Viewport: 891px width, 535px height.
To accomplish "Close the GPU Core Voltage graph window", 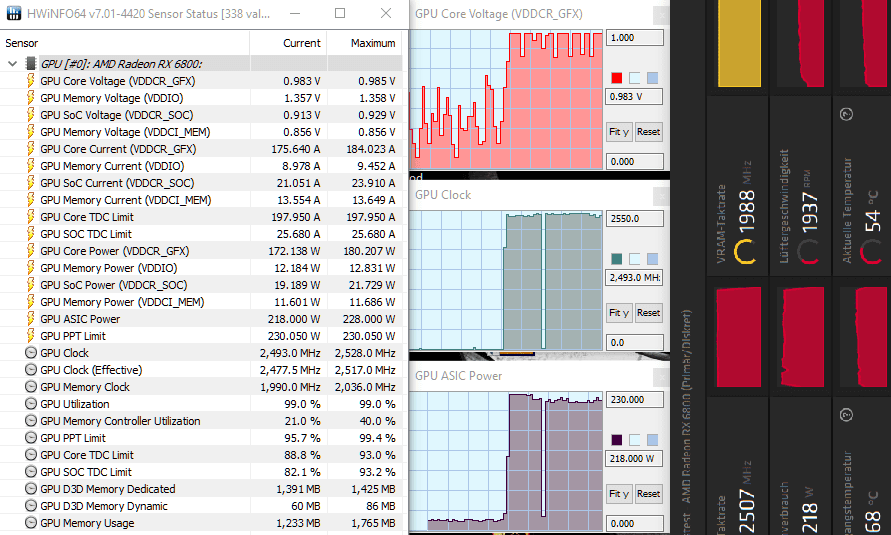I will click(661, 15).
